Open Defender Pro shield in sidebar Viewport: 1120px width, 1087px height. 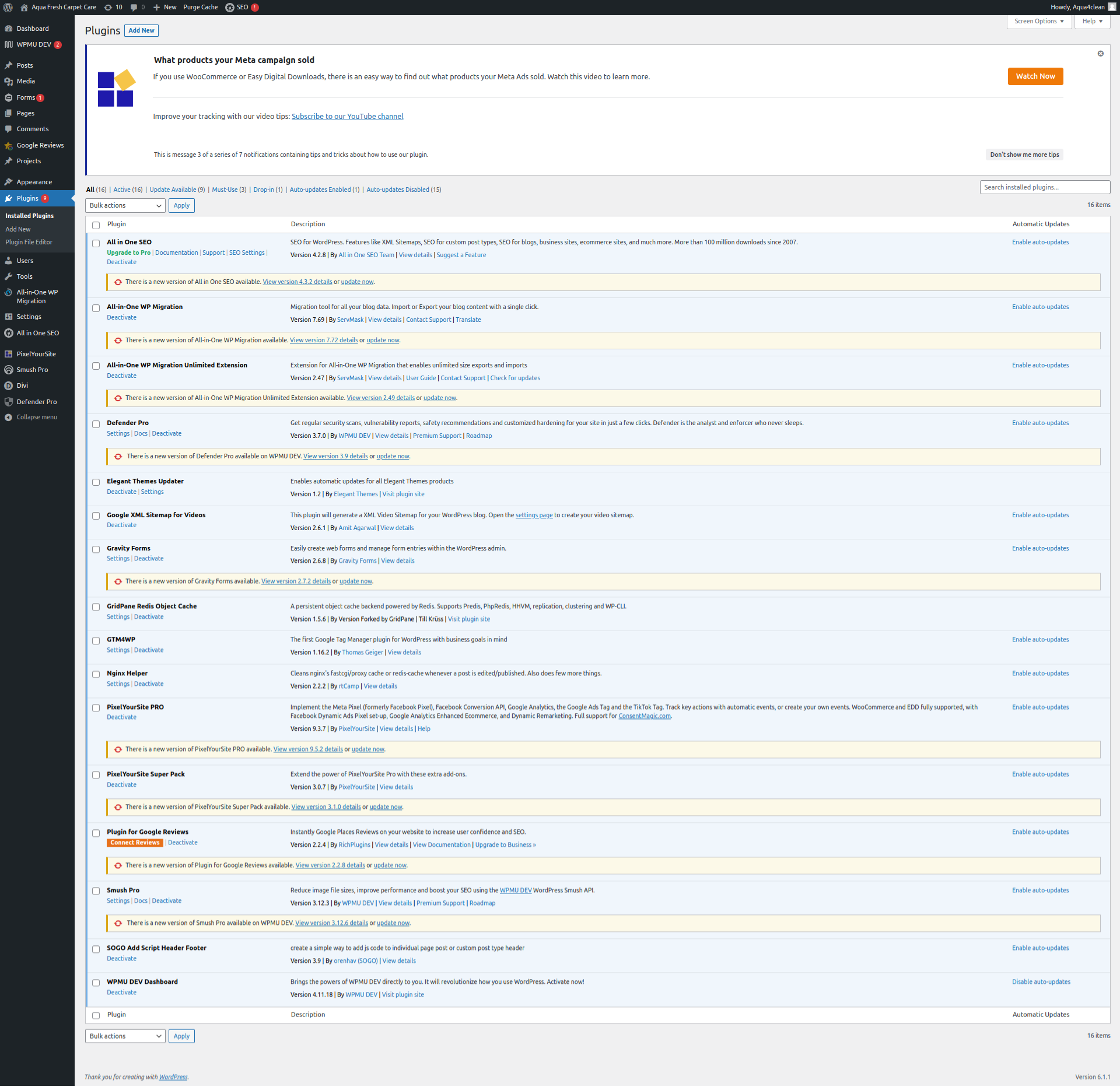coord(9,402)
